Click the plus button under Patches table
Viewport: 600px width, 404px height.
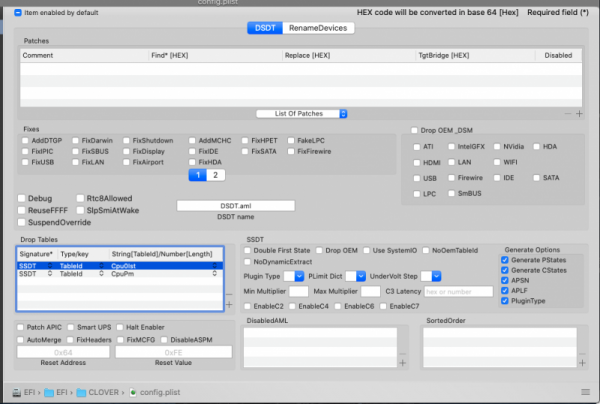click(579, 114)
